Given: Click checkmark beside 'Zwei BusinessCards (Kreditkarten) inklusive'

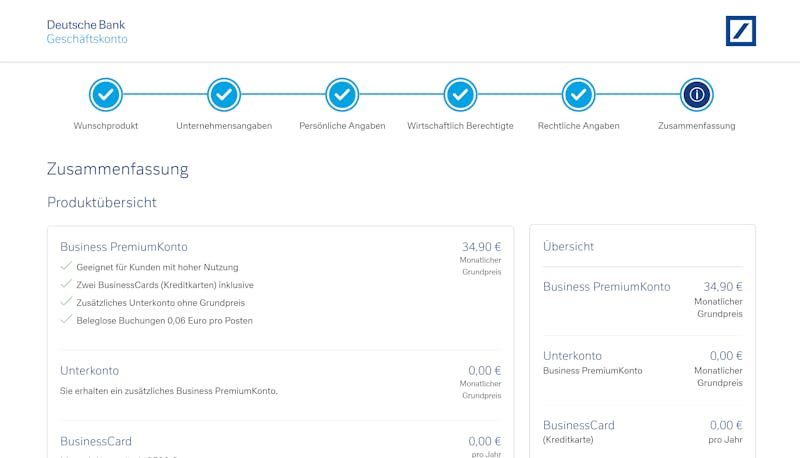Looking at the screenshot, I should (66, 284).
